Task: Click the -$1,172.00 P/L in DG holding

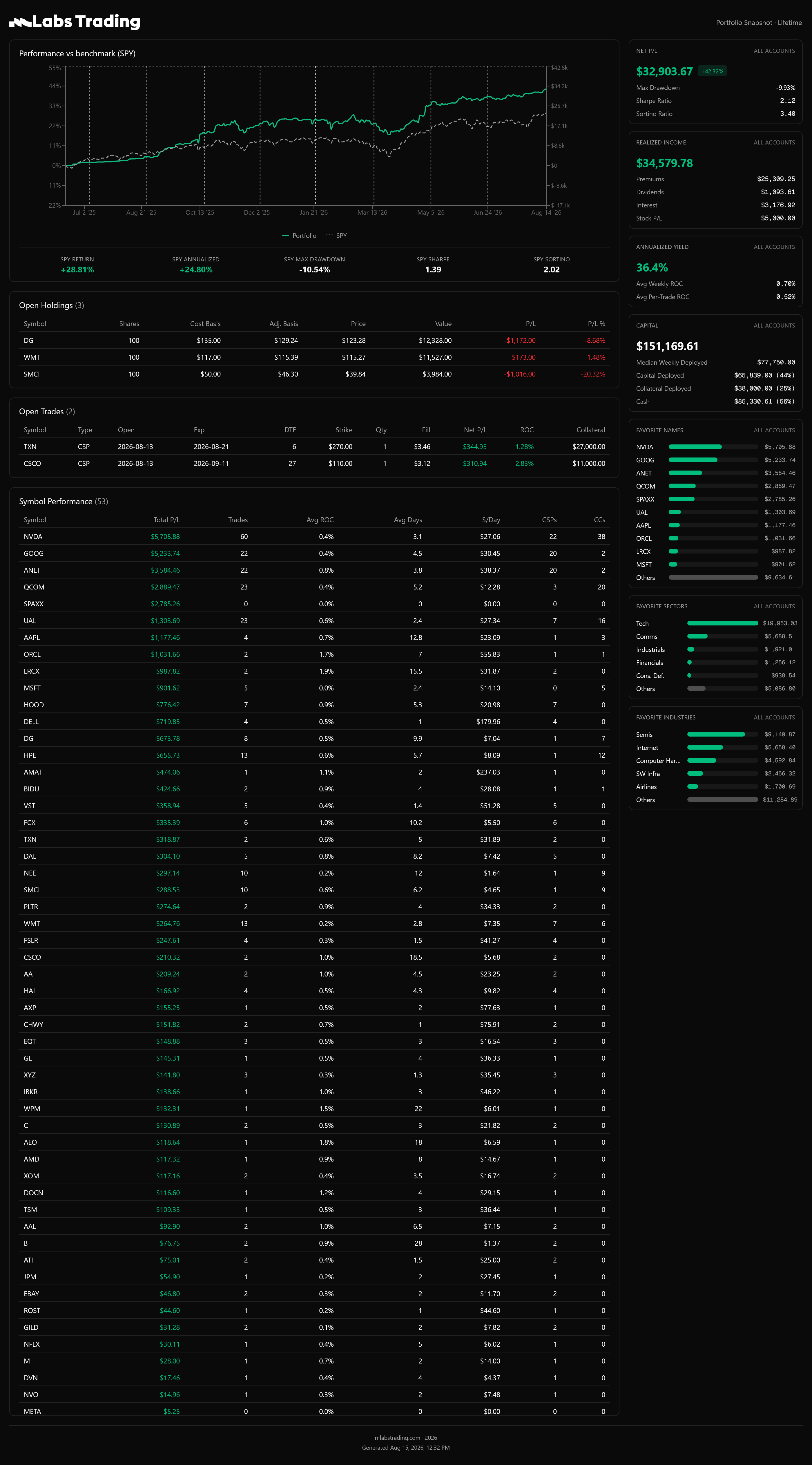Action: point(520,341)
